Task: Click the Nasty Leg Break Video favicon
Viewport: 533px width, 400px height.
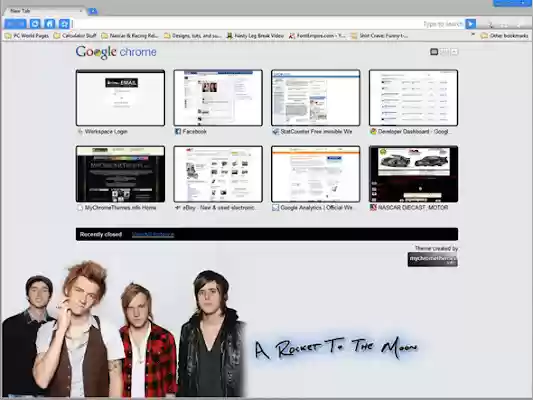Action: click(x=229, y=36)
